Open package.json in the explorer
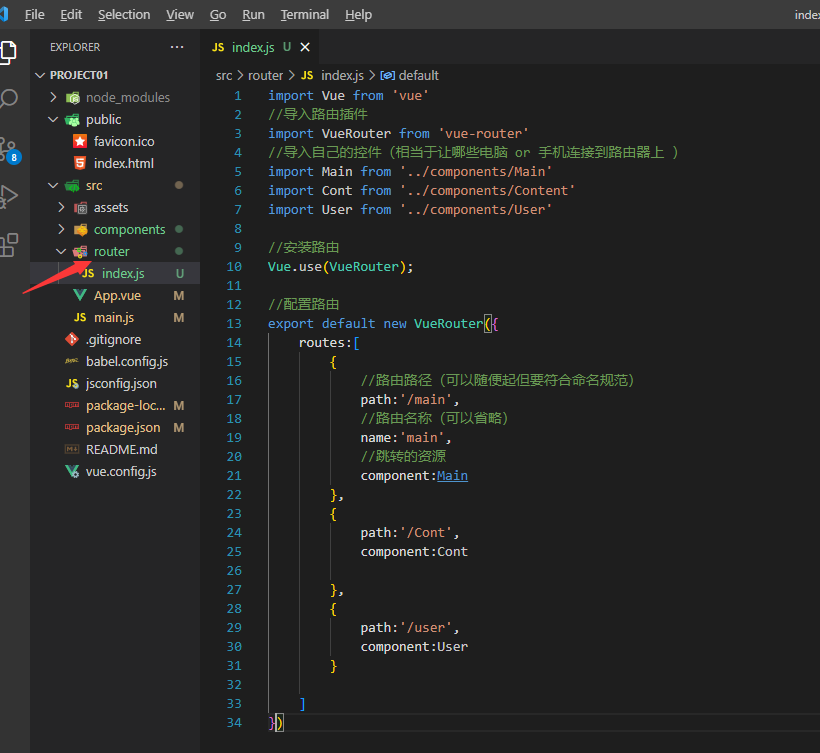This screenshot has height=753, width=820. pos(122,427)
